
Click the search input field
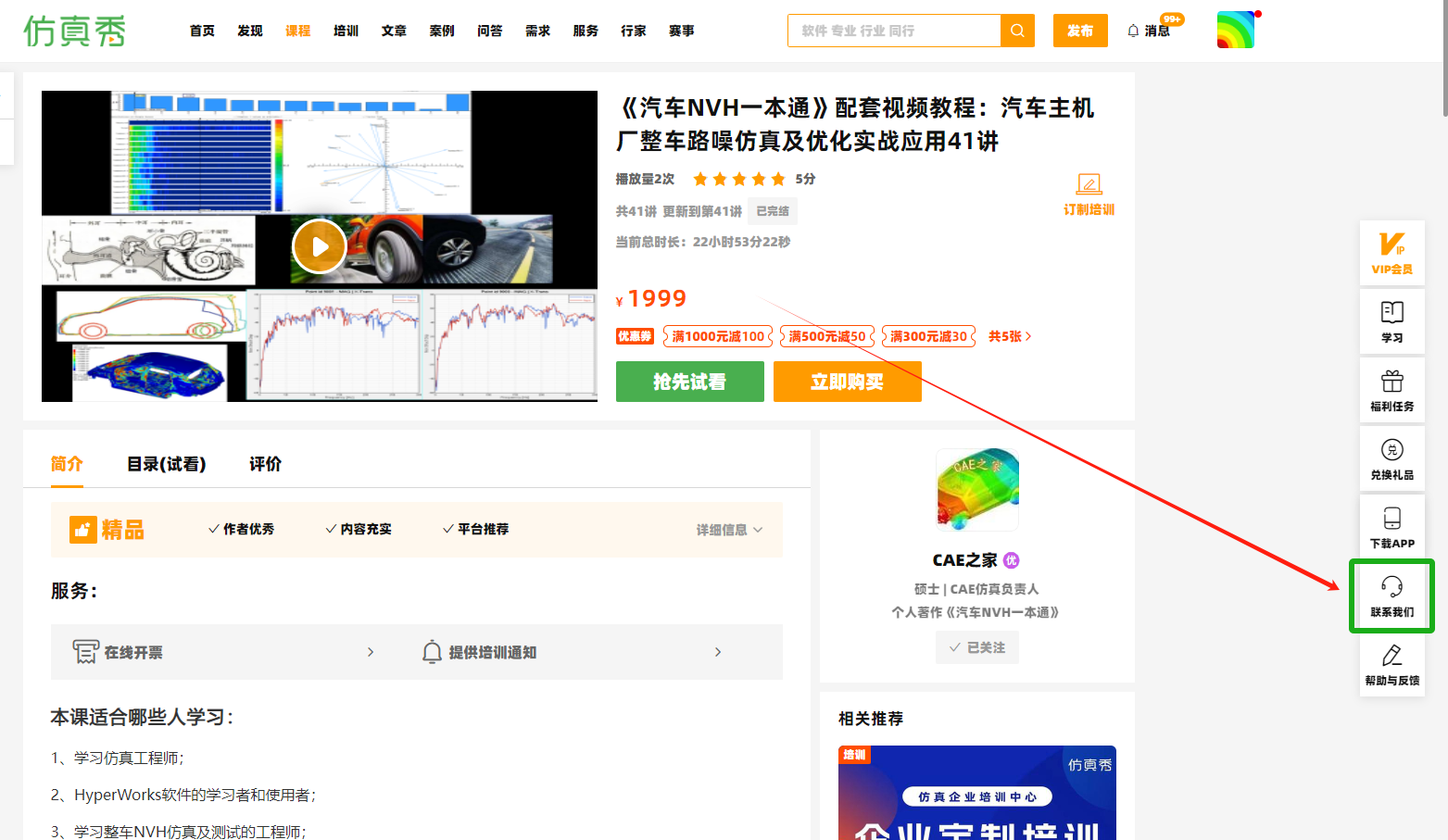click(x=894, y=31)
